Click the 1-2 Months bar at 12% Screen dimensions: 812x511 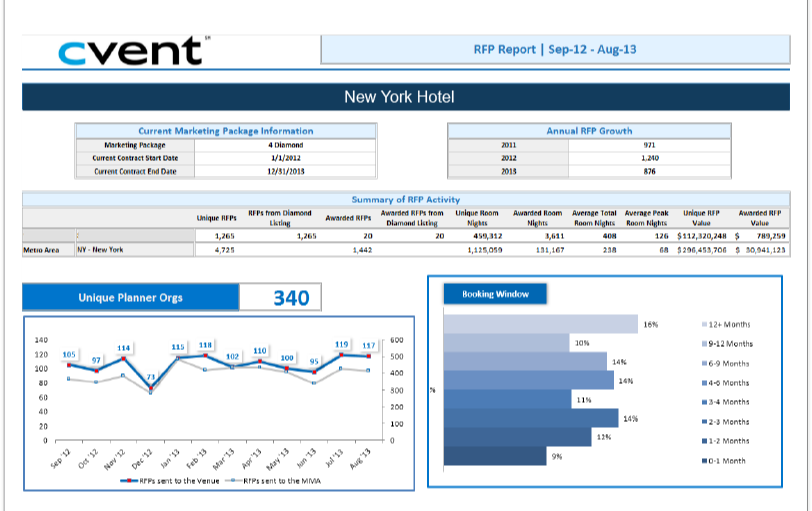[517, 437]
